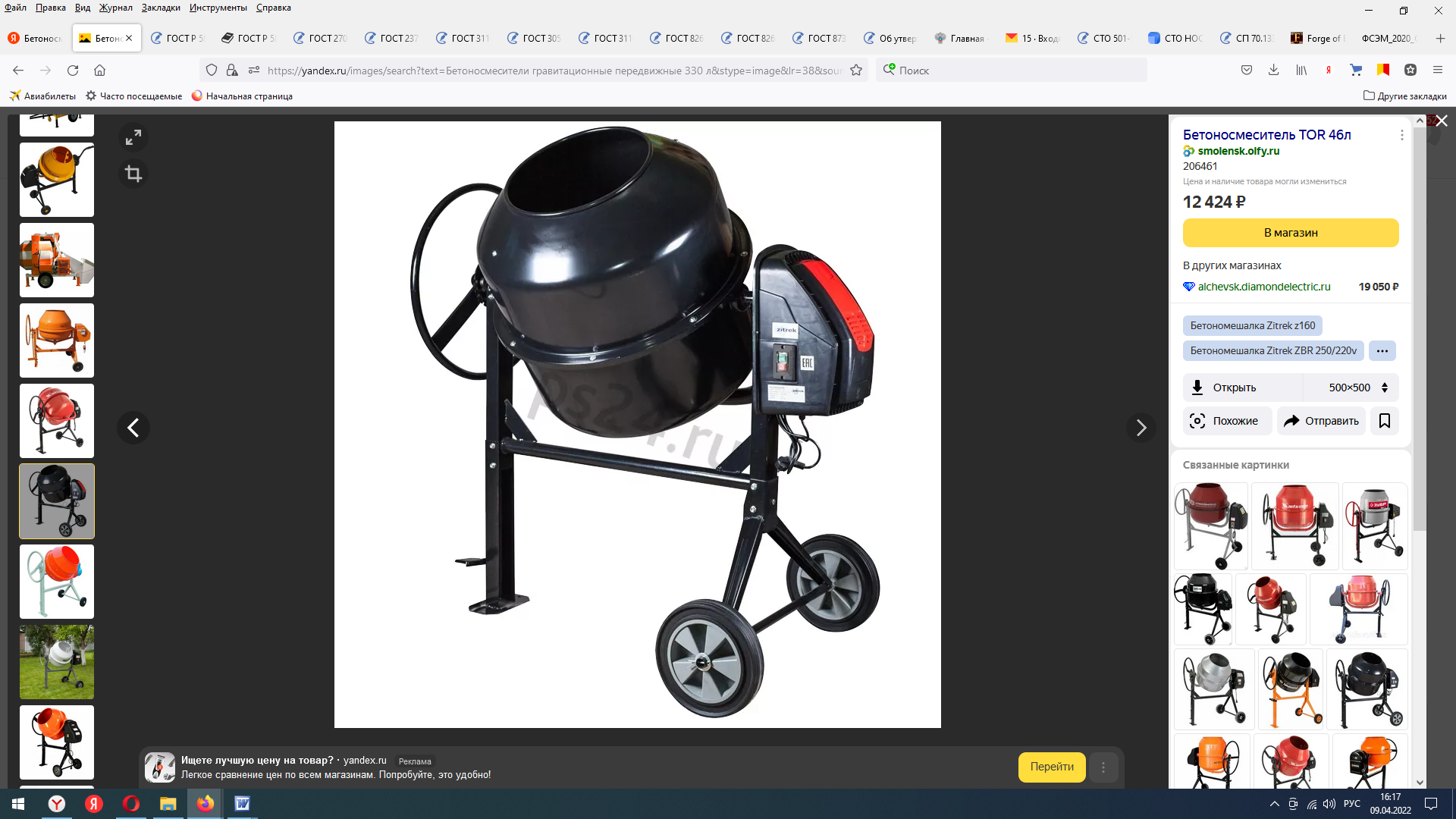Open Другие закладки folder

pyautogui.click(x=1405, y=96)
